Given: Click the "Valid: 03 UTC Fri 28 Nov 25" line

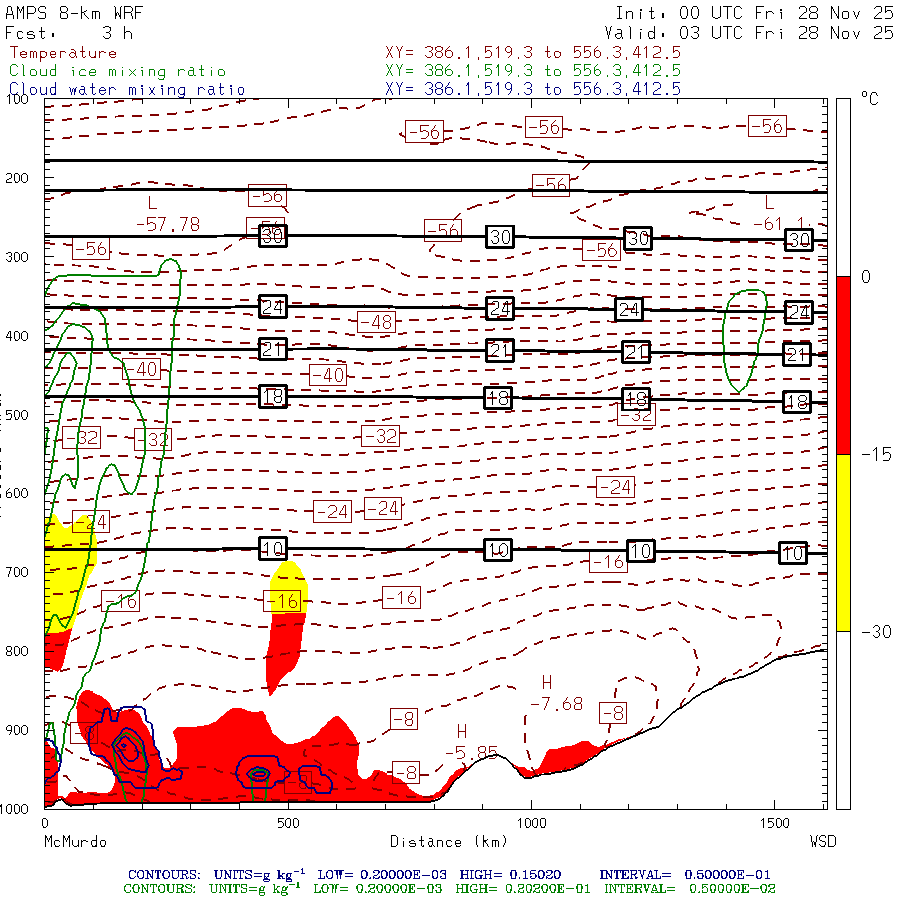Looking at the screenshot, I should (x=748, y=33).
